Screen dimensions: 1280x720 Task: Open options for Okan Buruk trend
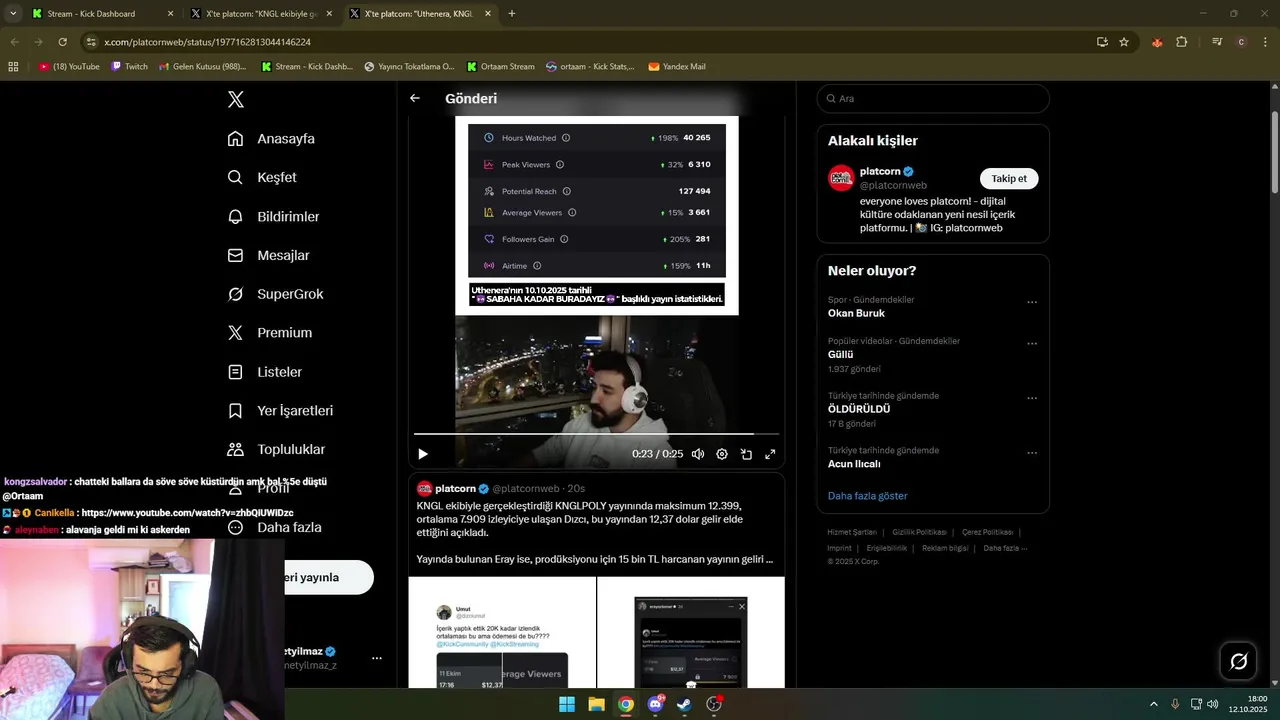pyautogui.click(x=1032, y=302)
